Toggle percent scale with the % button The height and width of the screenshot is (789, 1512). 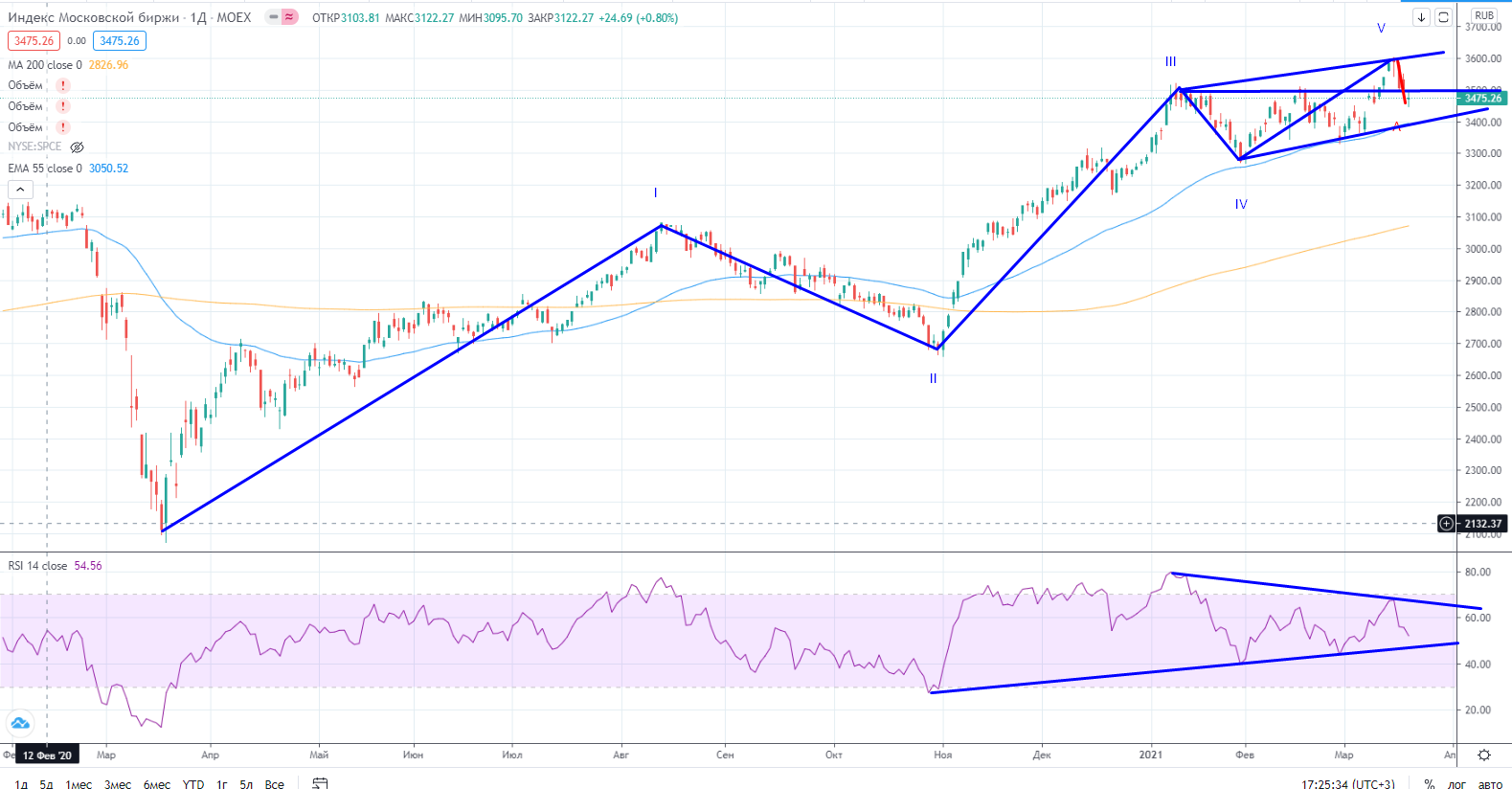[1429, 784]
